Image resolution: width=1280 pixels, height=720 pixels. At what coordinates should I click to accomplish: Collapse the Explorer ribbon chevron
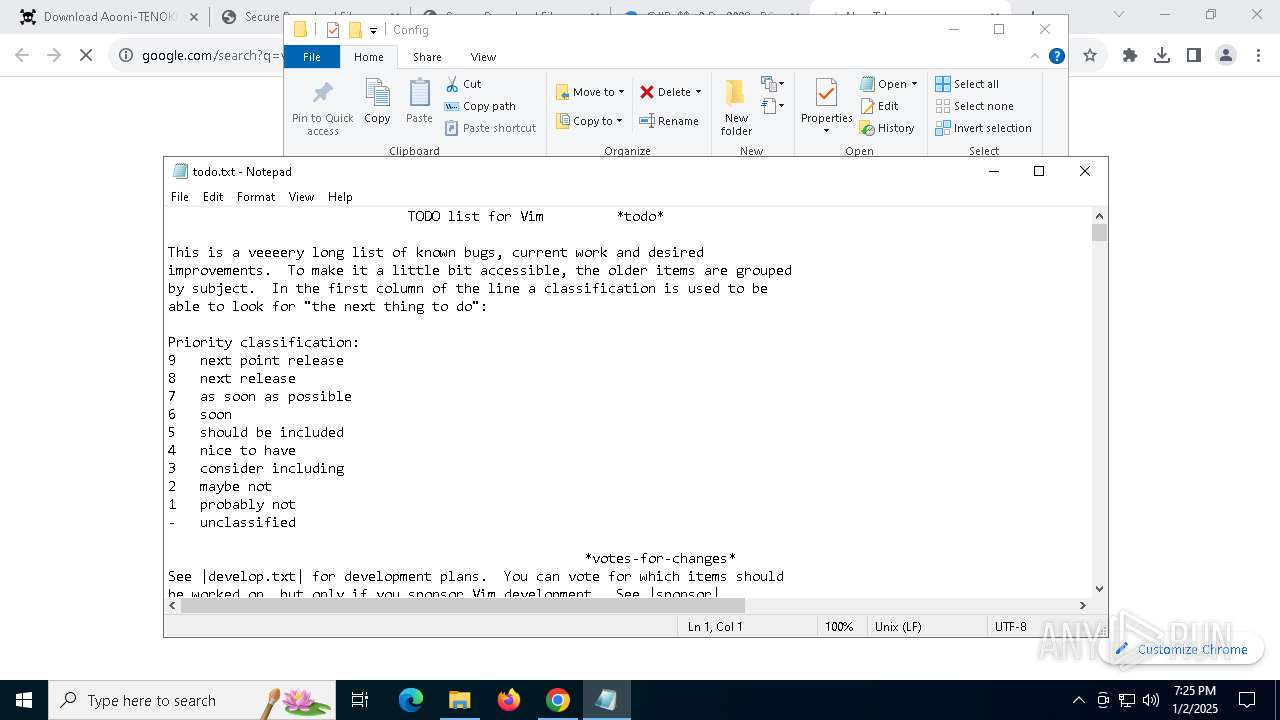1035,57
